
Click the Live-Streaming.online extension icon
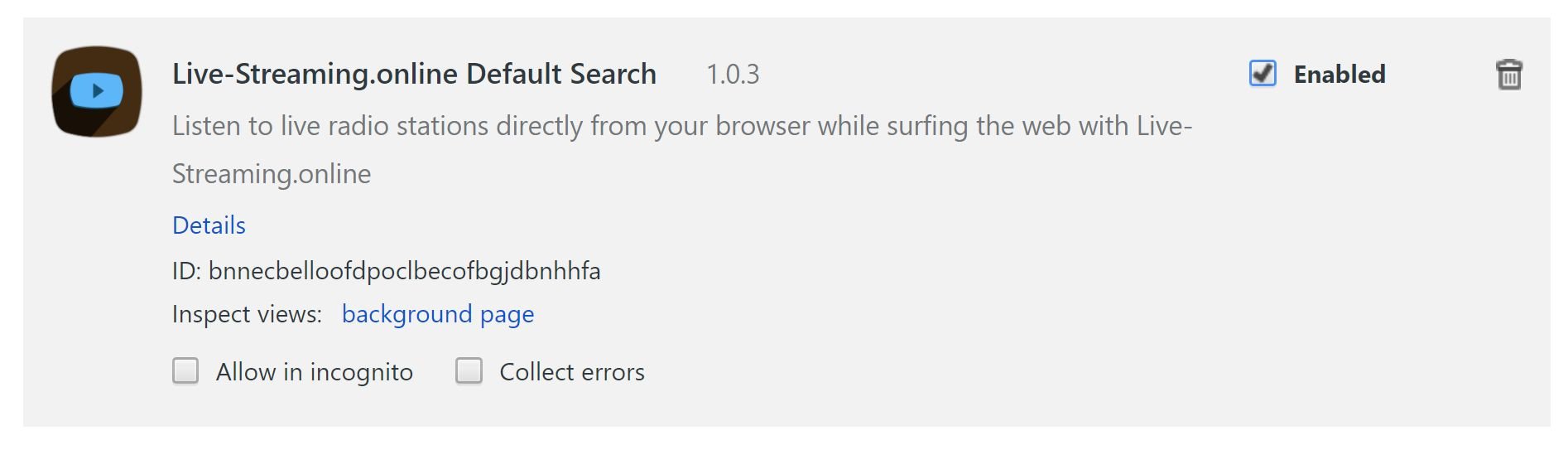point(97,91)
